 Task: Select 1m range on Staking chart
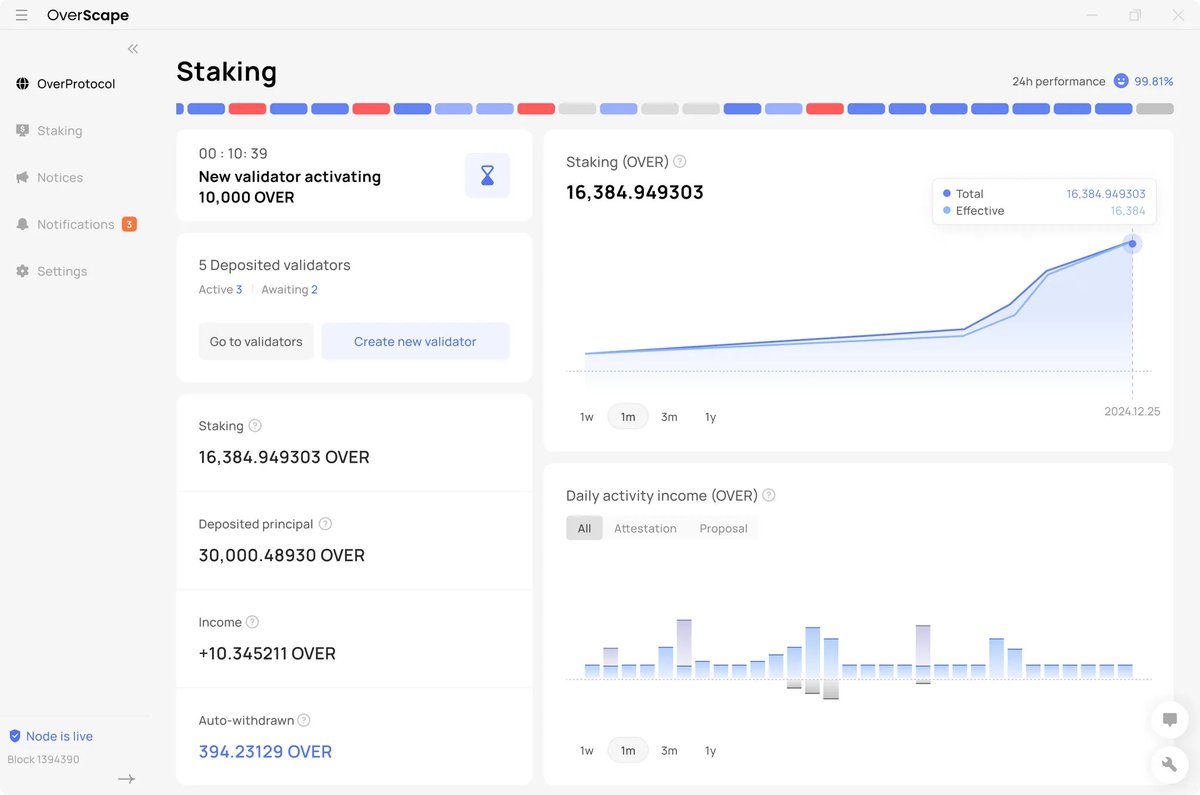tap(628, 417)
